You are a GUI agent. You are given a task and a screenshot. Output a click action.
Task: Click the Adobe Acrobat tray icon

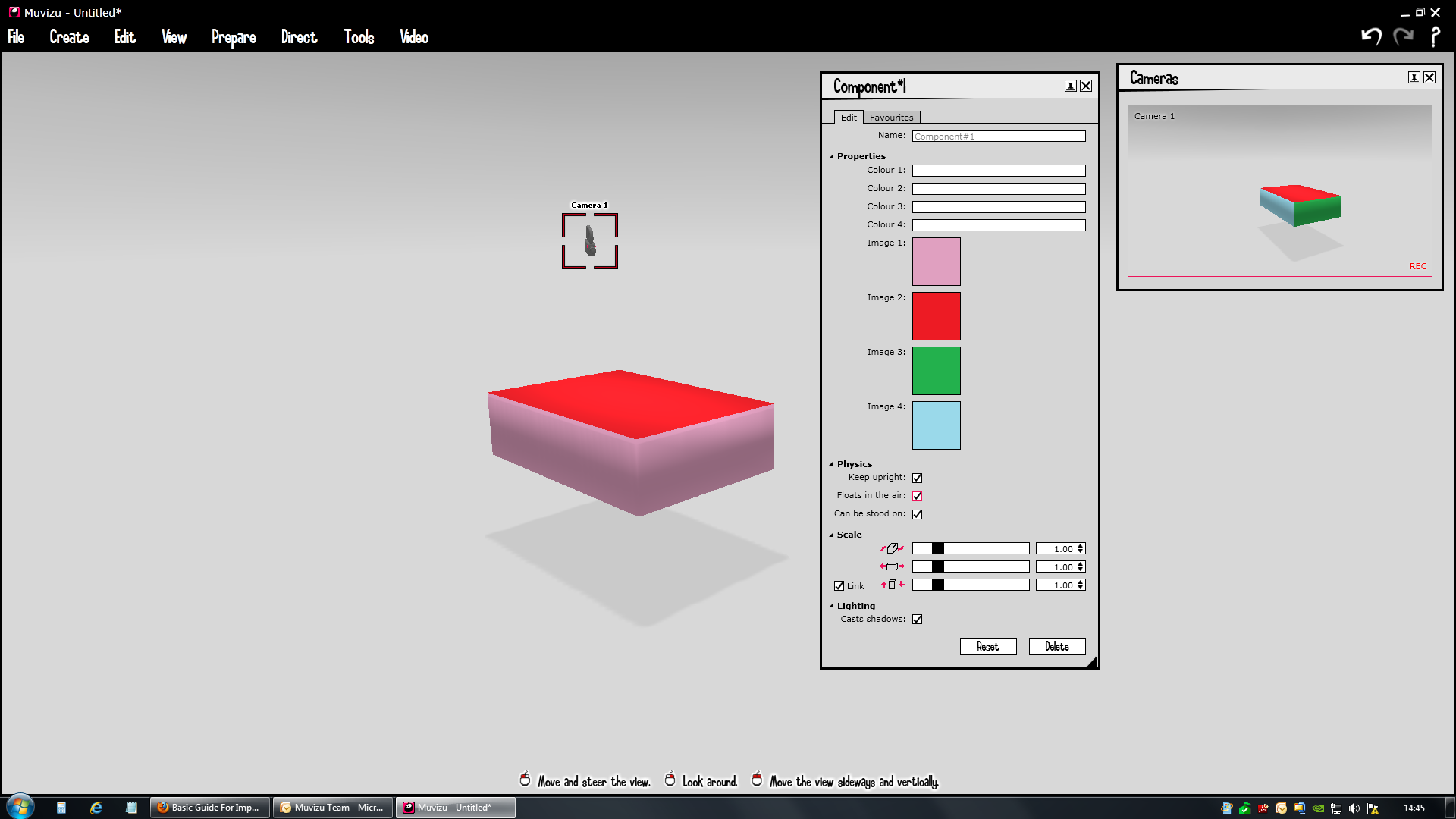[x=1263, y=808]
